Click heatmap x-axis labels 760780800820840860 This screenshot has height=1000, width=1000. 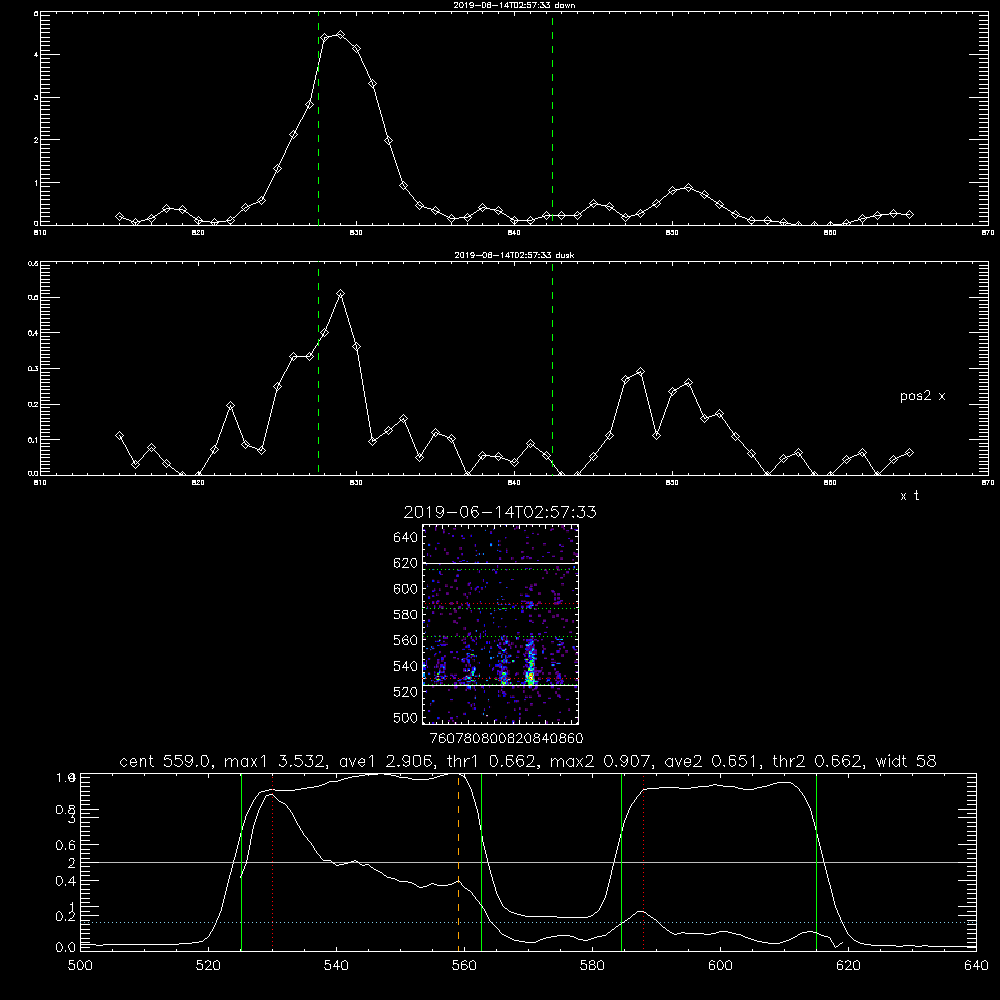coord(506,739)
